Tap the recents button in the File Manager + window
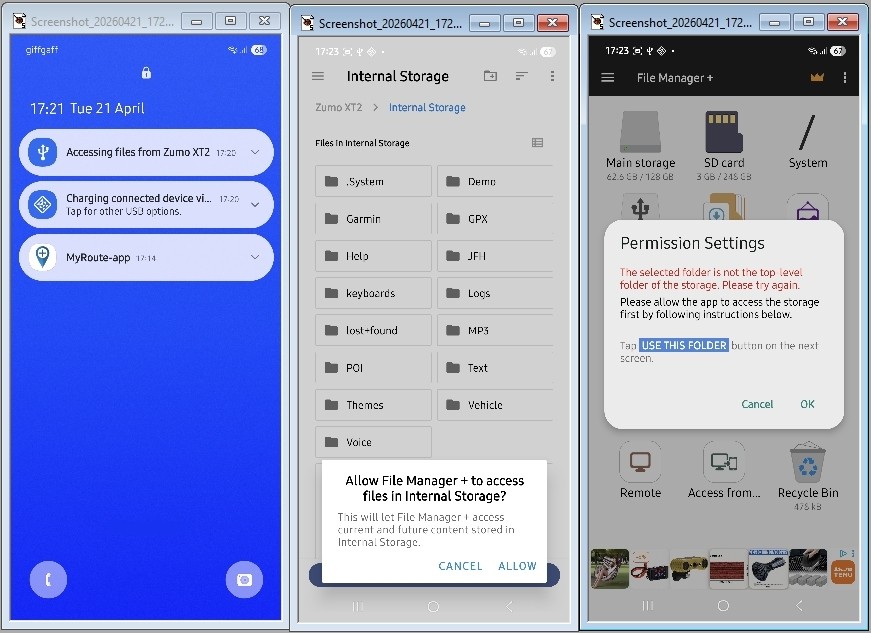This screenshot has height=633, width=871. coord(648,606)
